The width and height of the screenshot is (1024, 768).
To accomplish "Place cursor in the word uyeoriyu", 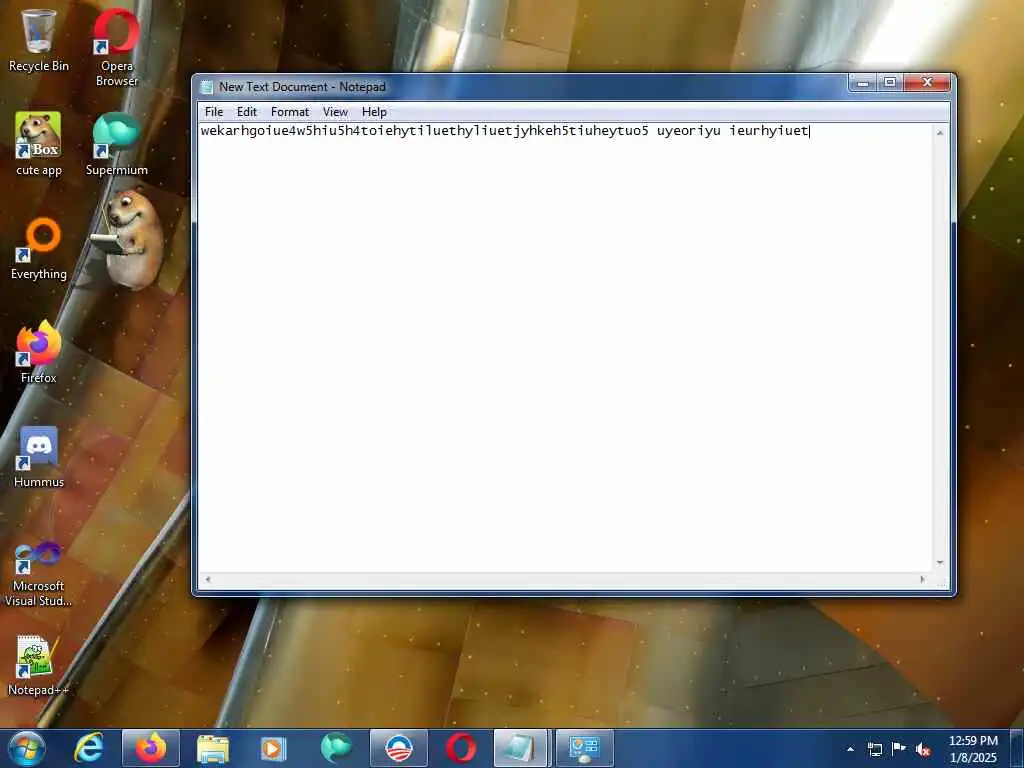I will point(688,131).
